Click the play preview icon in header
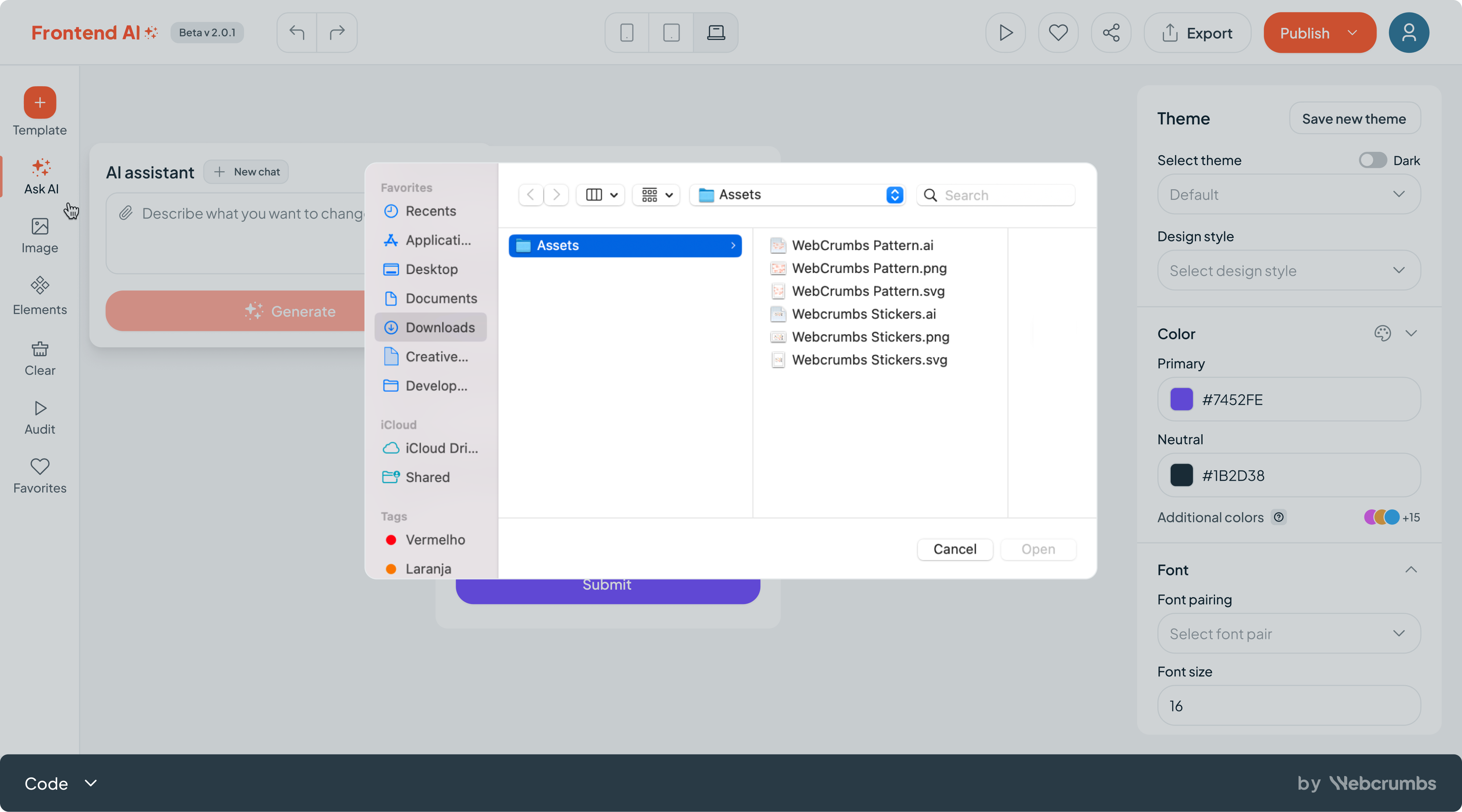This screenshot has height=812, width=1462. tap(1005, 32)
